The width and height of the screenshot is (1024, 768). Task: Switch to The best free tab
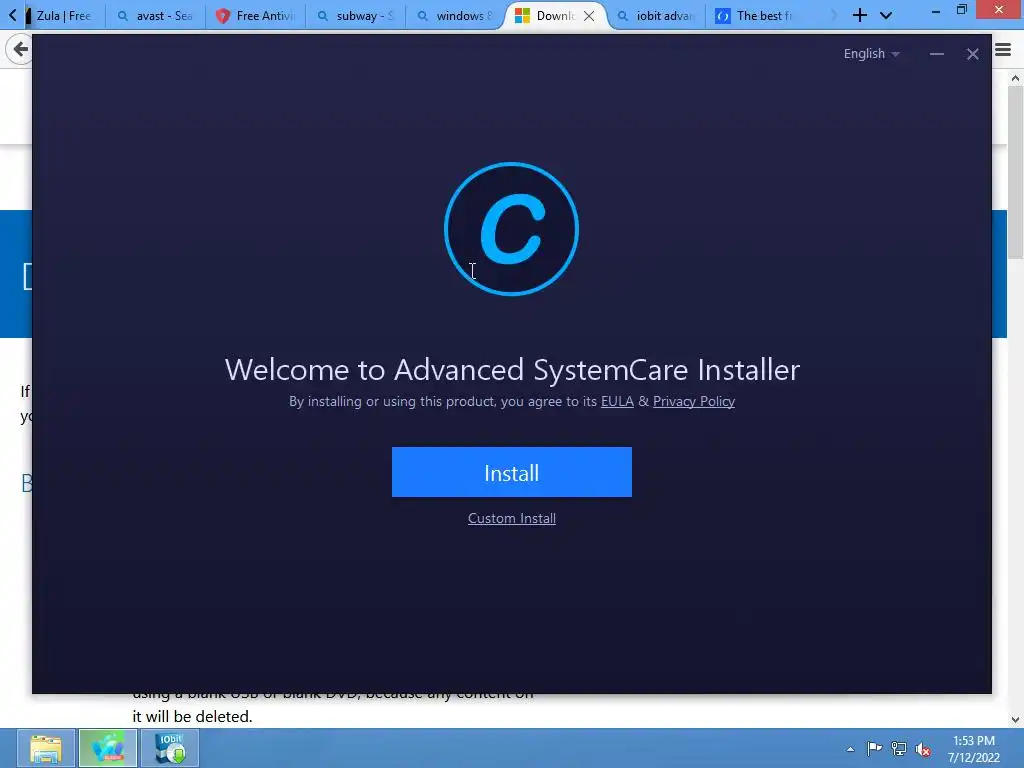click(x=756, y=16)
